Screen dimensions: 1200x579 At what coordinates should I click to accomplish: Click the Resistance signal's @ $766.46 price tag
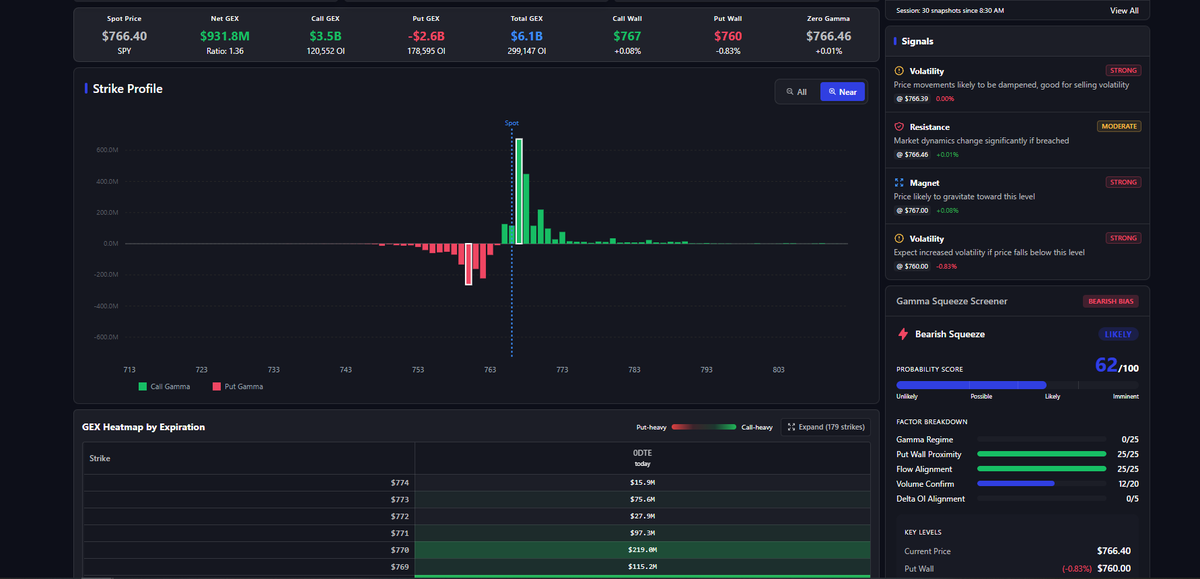point(911,154)
